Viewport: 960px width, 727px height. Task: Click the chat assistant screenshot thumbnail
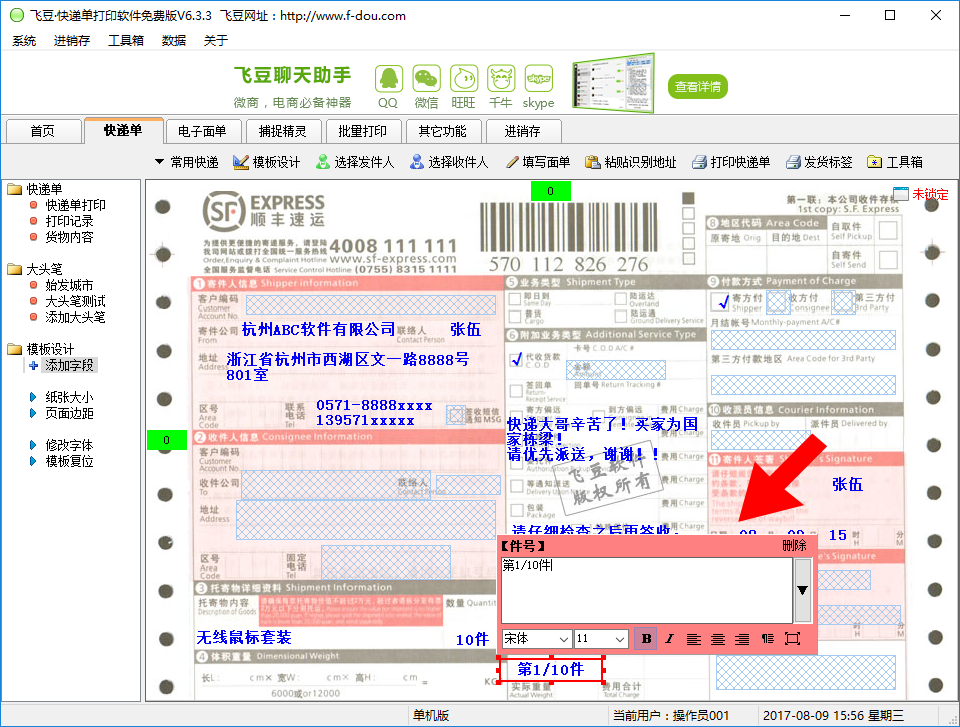pyautogui.click(x=613, y=83)
